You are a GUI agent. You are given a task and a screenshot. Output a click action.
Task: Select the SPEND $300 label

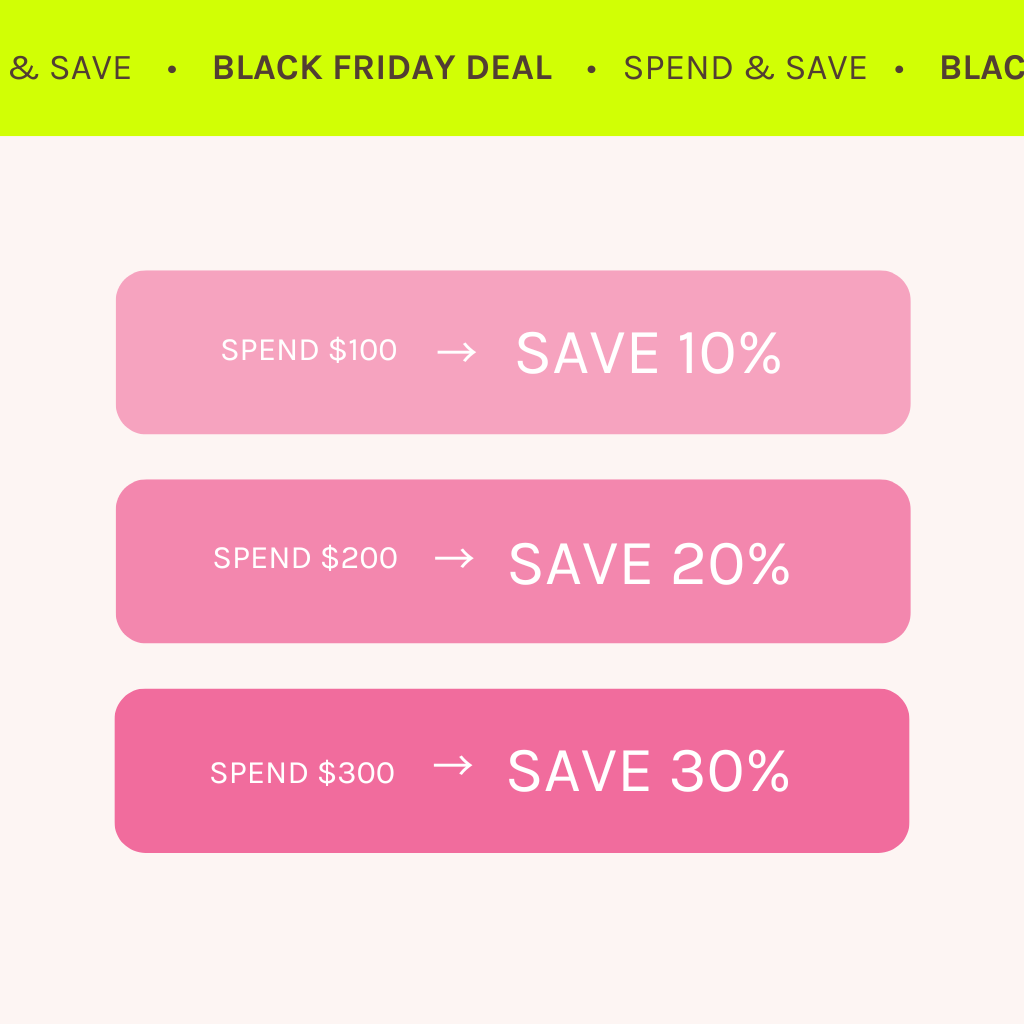coord(302,773)
